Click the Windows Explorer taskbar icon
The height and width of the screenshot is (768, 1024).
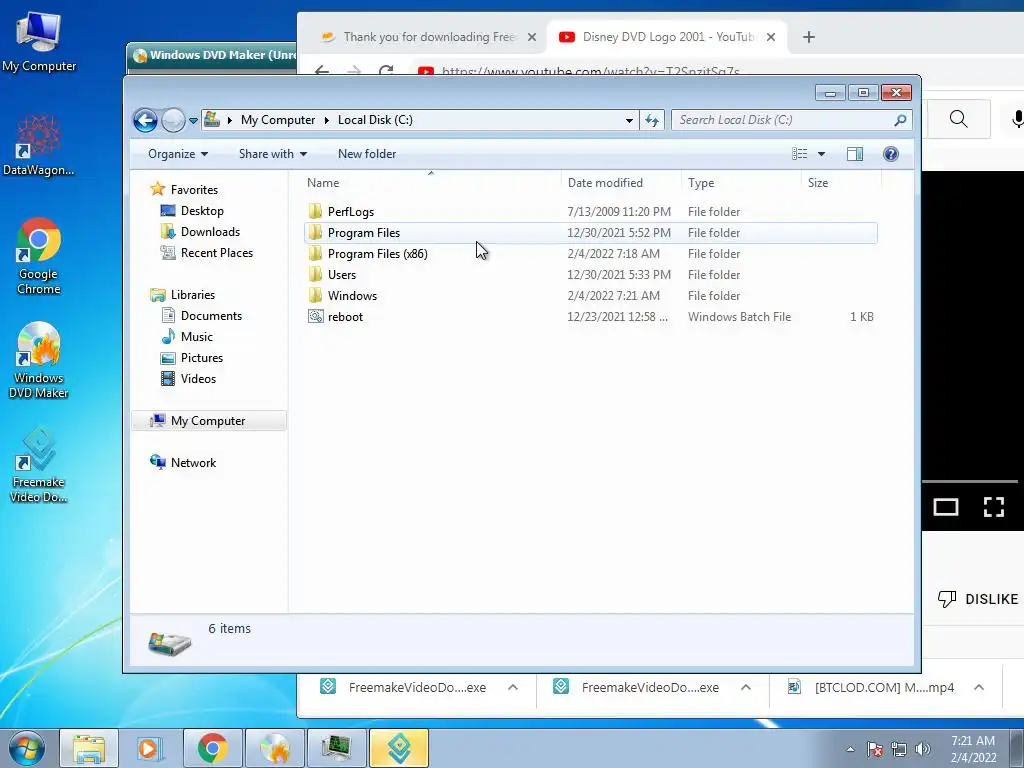89,748
